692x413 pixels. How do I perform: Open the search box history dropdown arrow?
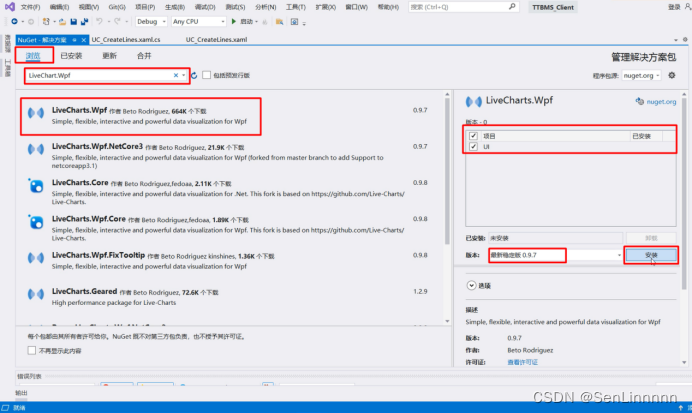184,75
